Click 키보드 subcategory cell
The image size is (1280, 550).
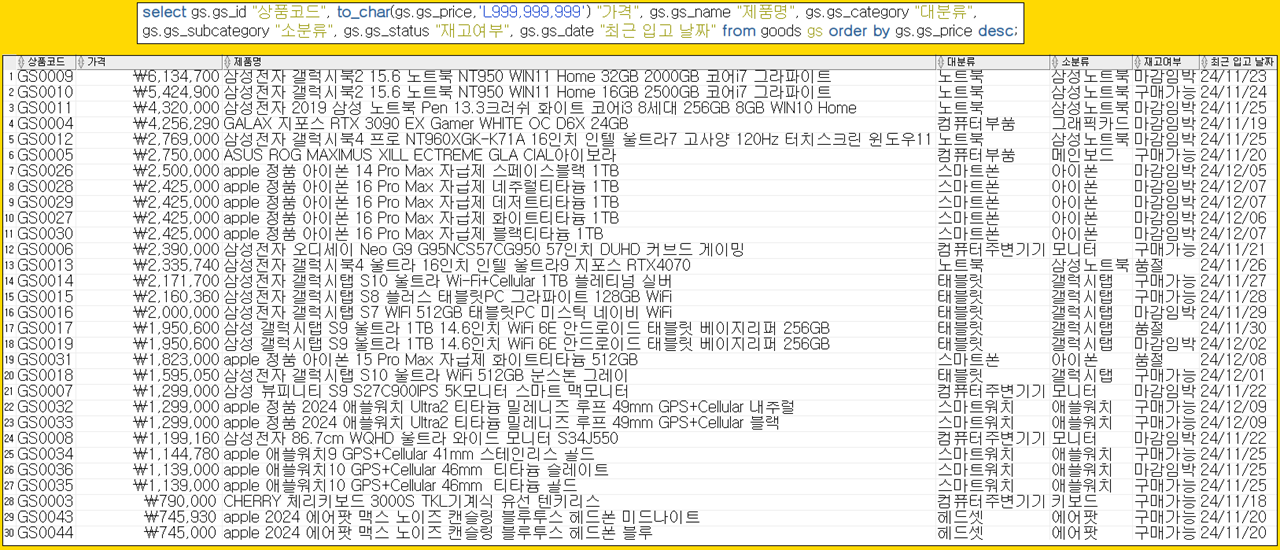pyautogui.click(x=1074, y=501)
